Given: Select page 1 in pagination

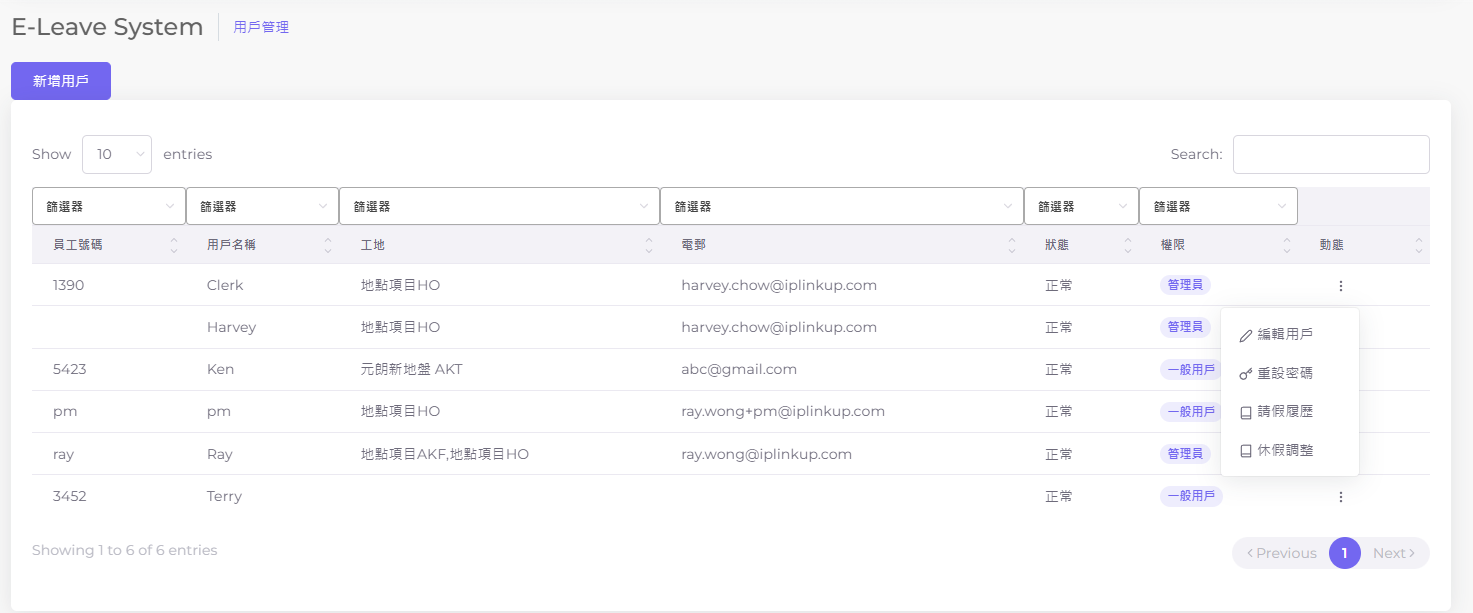Looking at the screenshot, I should click(1345, 553).
